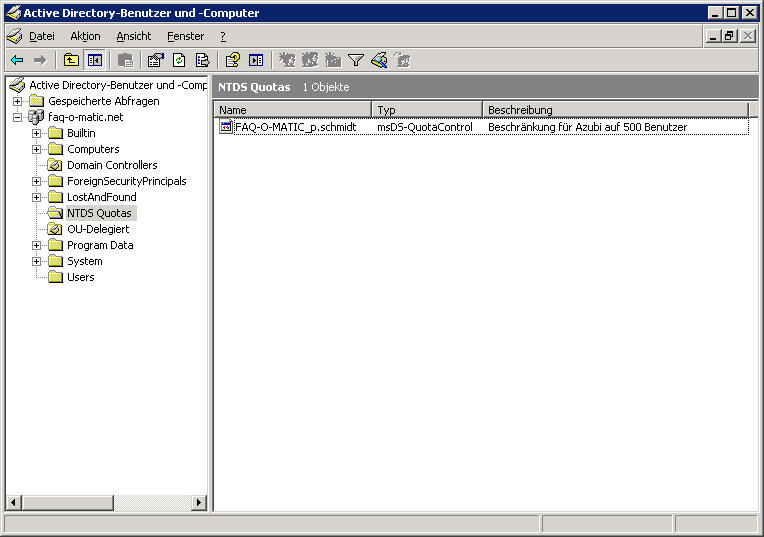Expand the LostAndFound node

pos(37,197)
